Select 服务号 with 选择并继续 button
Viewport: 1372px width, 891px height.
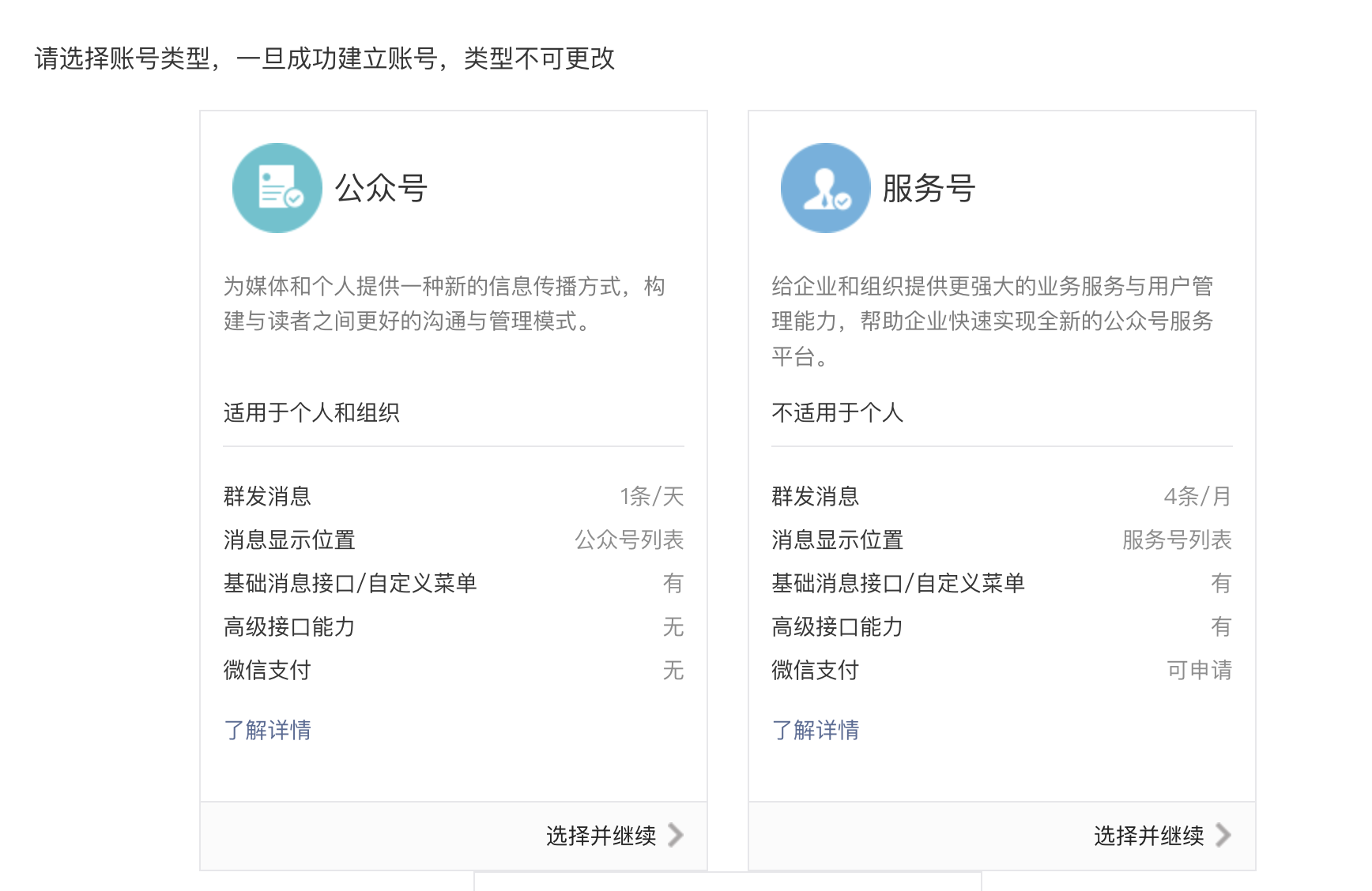coord(1163,836)
